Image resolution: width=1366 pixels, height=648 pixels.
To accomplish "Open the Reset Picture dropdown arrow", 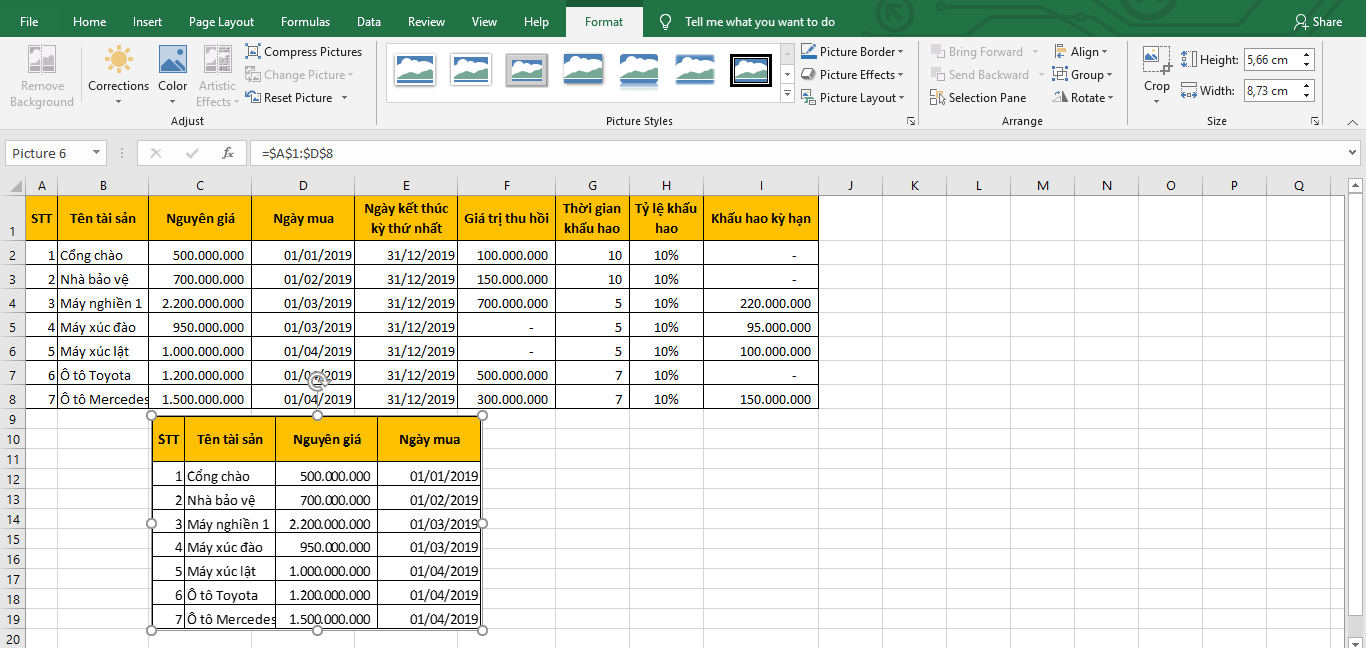I will click(x=344, y=98).
